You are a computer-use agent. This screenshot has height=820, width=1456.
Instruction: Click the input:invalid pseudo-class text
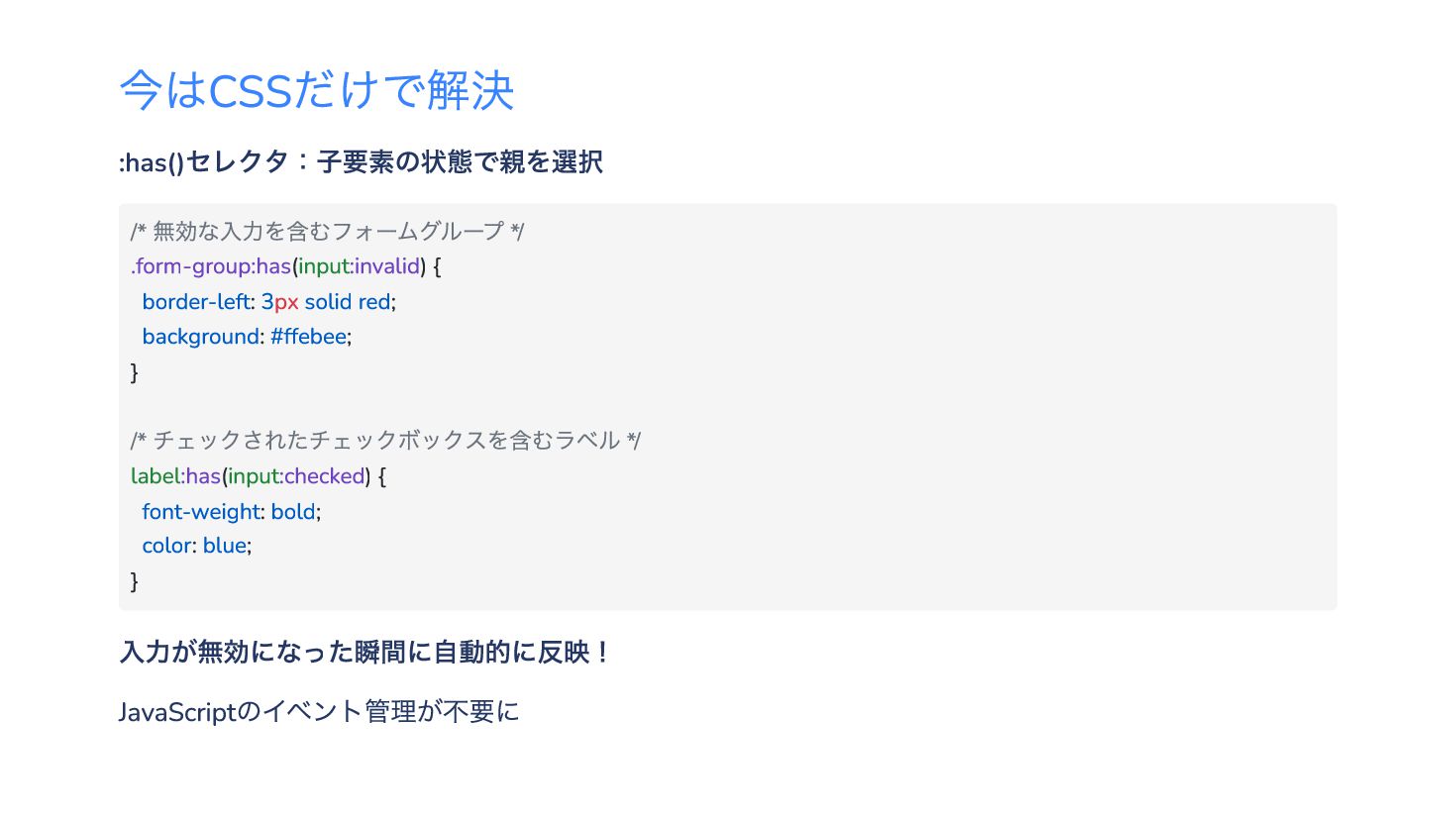coord(360,266)
